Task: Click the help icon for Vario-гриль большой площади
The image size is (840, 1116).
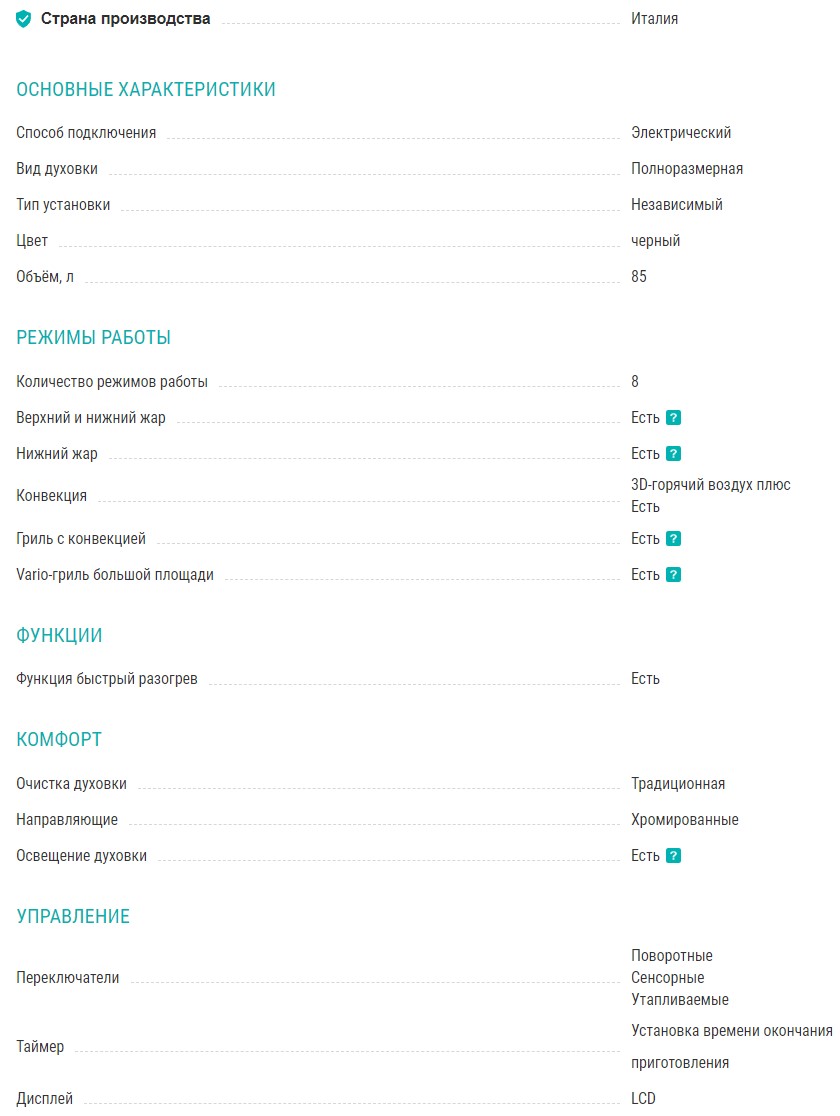Action: (x=673, y=575)
